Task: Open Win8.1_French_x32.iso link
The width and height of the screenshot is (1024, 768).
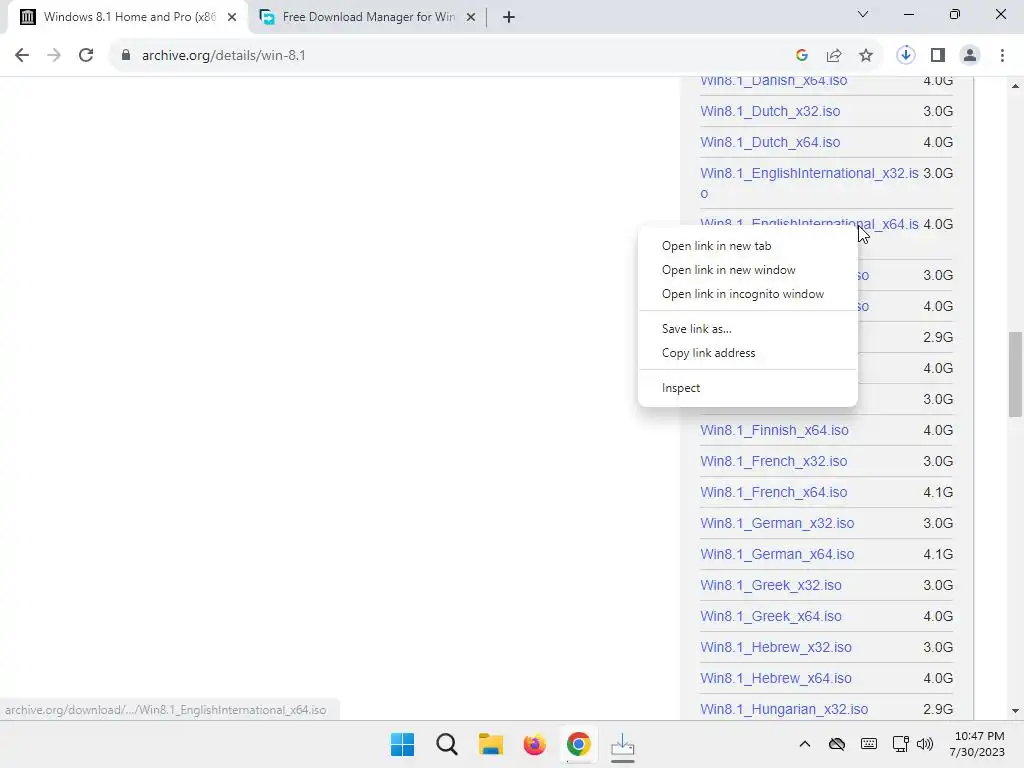Action: tap(773, 461)
